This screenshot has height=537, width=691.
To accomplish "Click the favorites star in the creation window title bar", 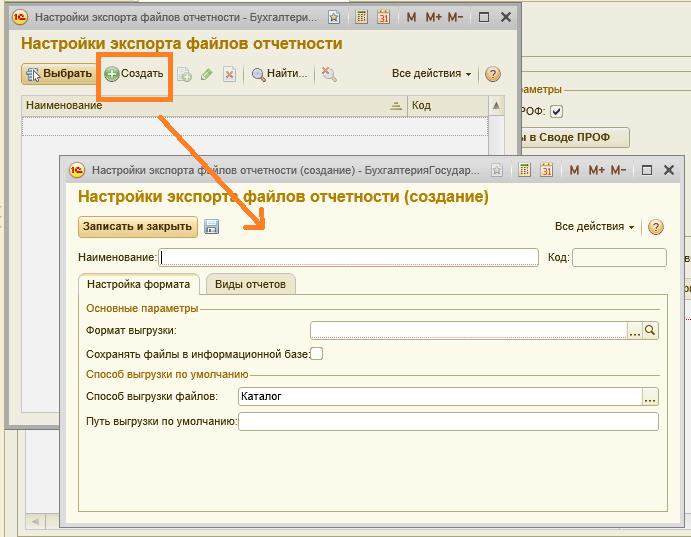I will point(497,170).
